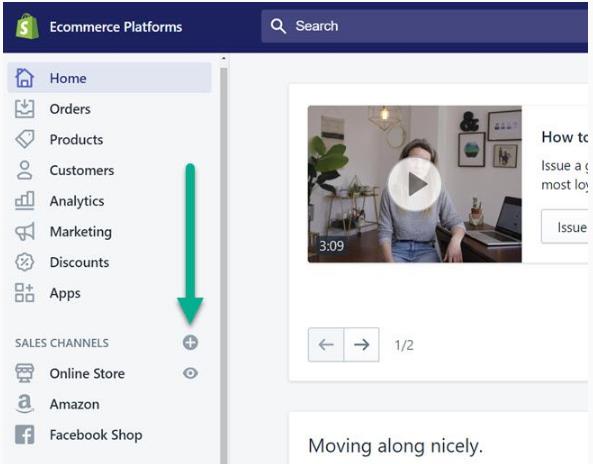The height and width of the screenshot is (464, 593).
Task: Open the Discounts percent badge icon
Action: (x=25, y=262)
